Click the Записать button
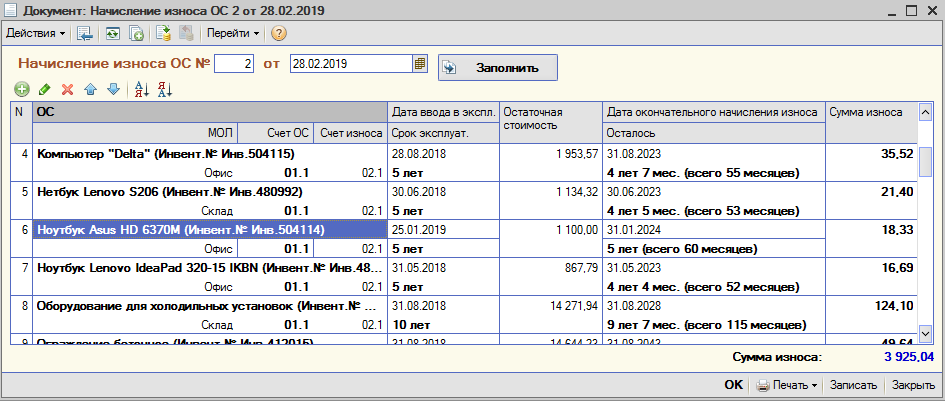Screen dimensions: 945x401 [x=853, y=385]
